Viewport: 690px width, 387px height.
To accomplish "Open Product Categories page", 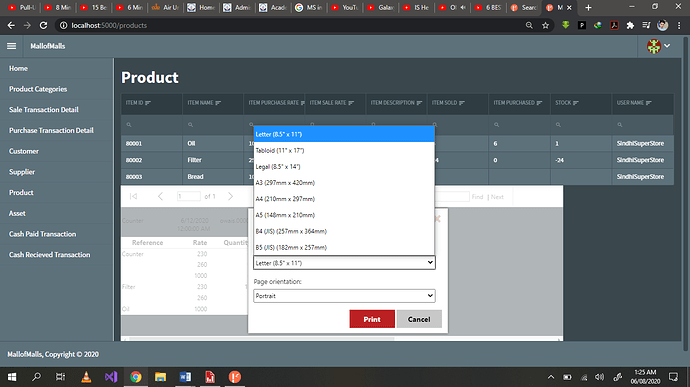I will (x=38, y=89).
